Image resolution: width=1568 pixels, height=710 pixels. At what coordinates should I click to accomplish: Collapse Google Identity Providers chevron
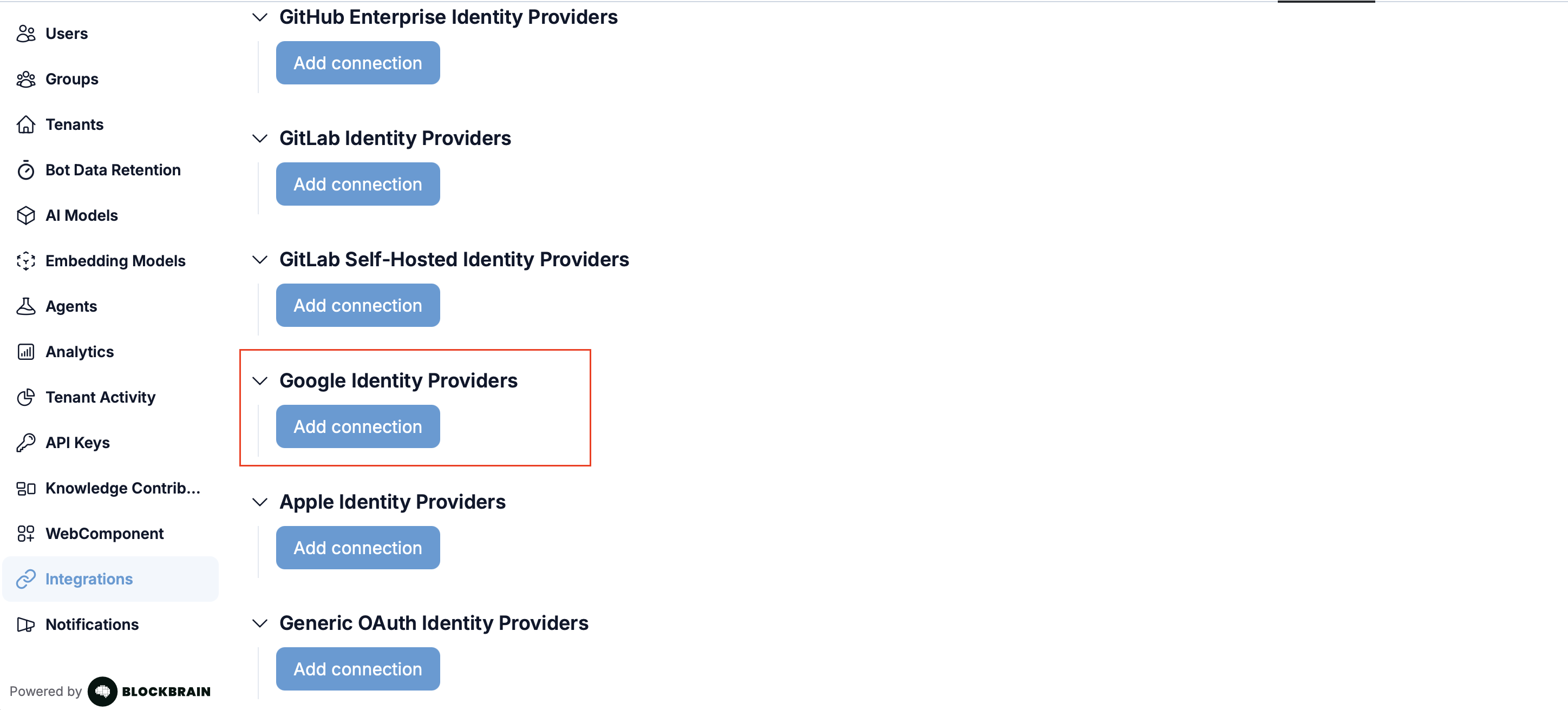coord(260,381)
